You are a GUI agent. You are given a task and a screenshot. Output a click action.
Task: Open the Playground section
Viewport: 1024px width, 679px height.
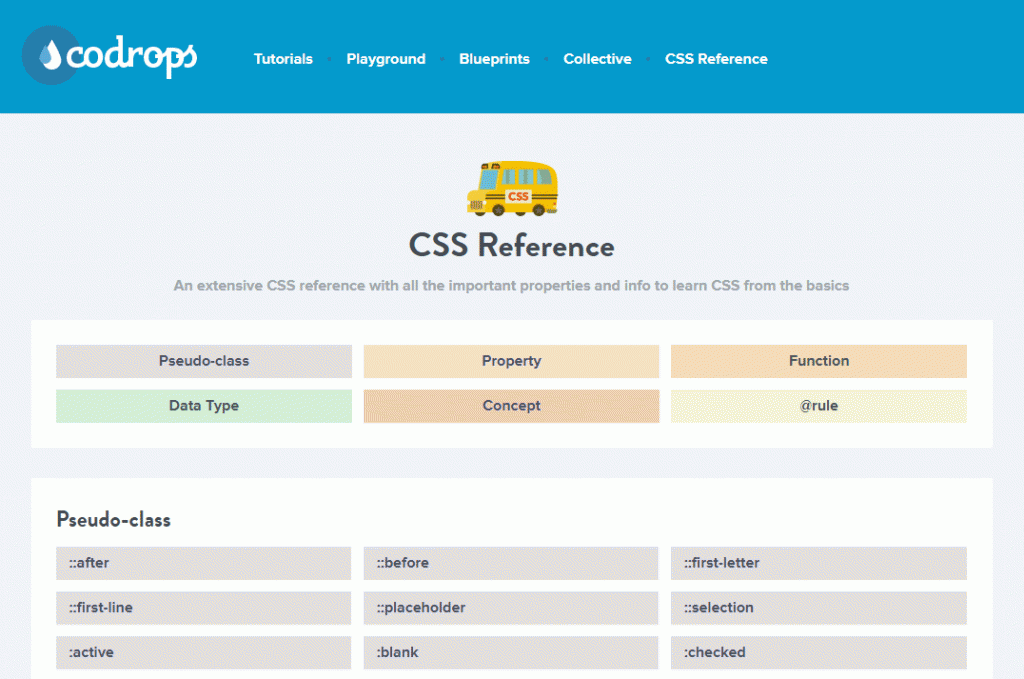(386, 58)
